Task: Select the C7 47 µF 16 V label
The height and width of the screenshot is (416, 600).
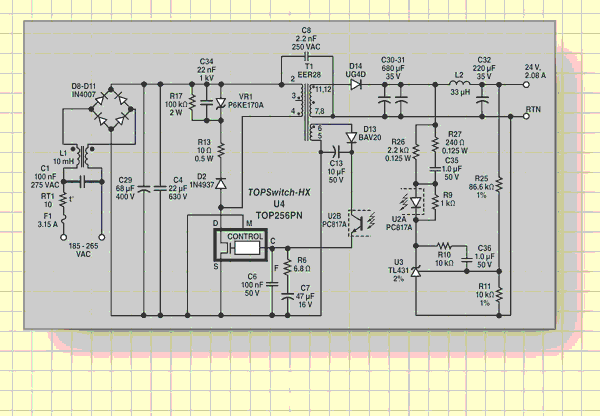Action: tap(305, 296)
